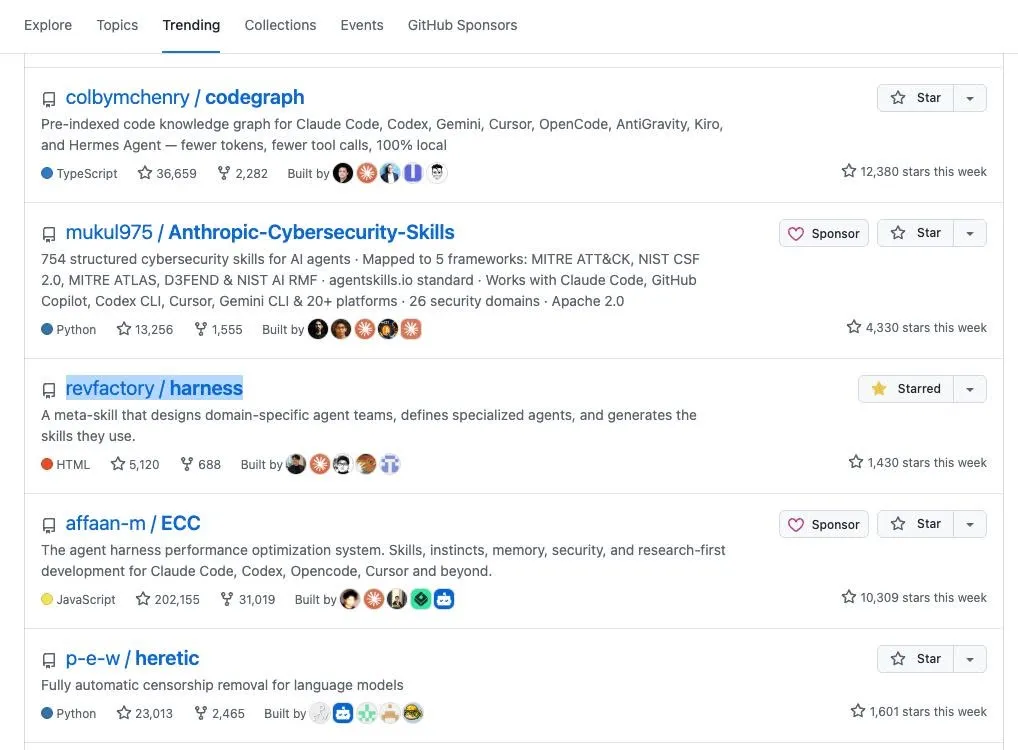Screen dimensions: 1018x750
Task: Sponsor mukul975 via the Sponsor button
Action: click(824, 233)
